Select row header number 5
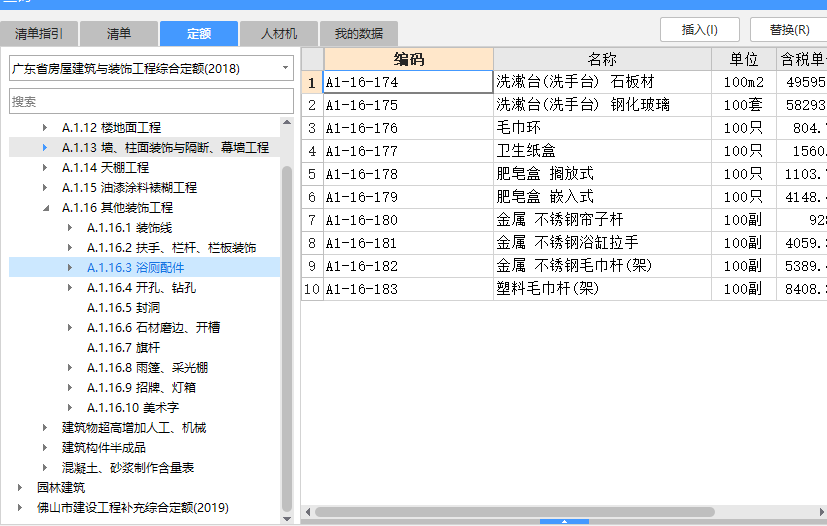 click(312, 174)
